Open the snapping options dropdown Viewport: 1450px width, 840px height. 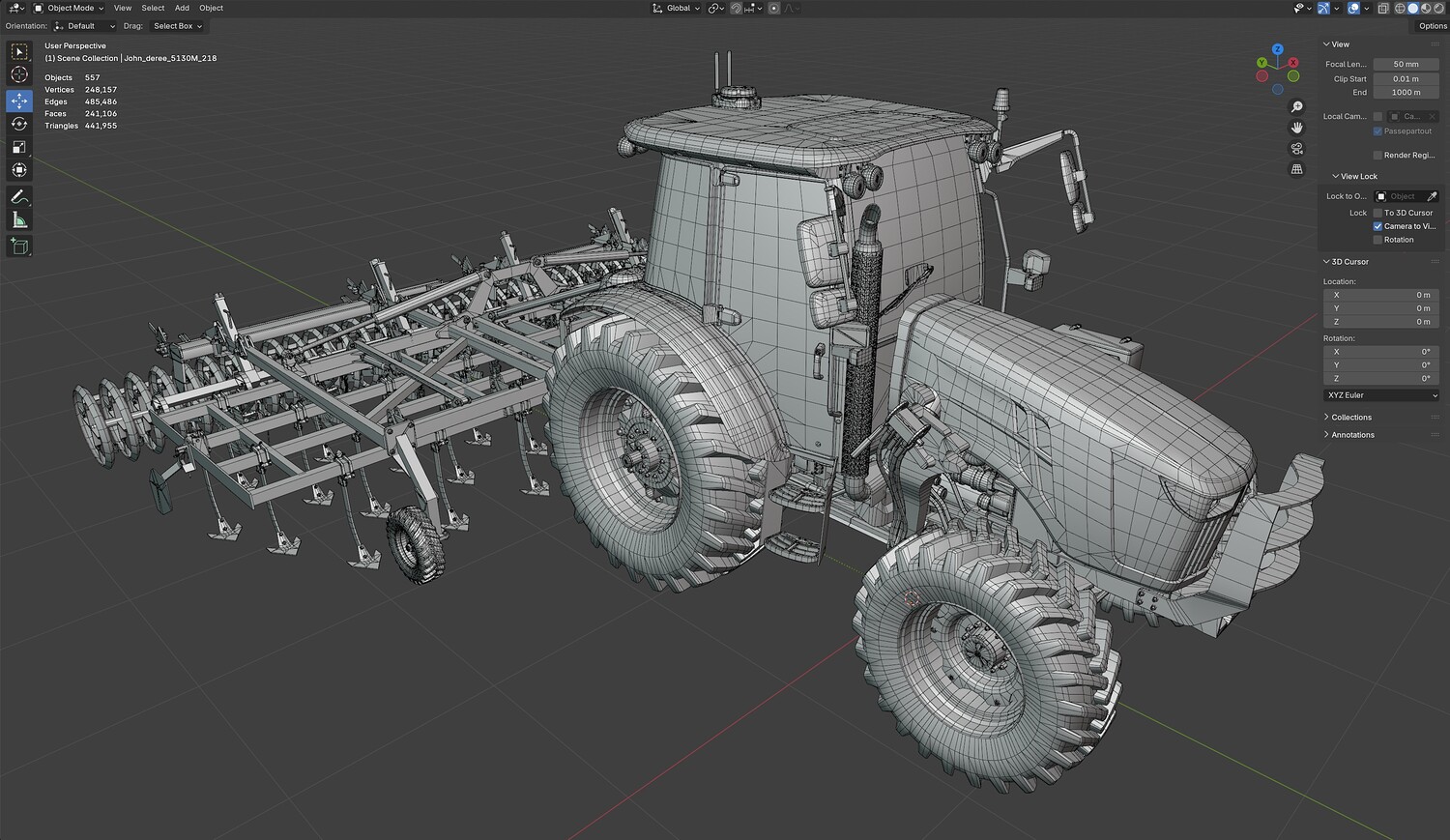tap(754, 8)
